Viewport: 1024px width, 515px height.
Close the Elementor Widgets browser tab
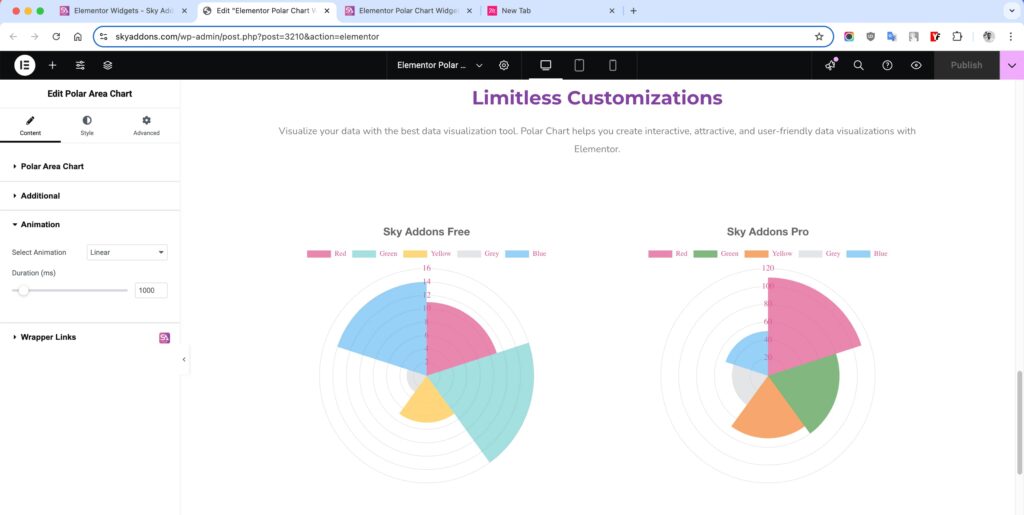pos(184,11)
